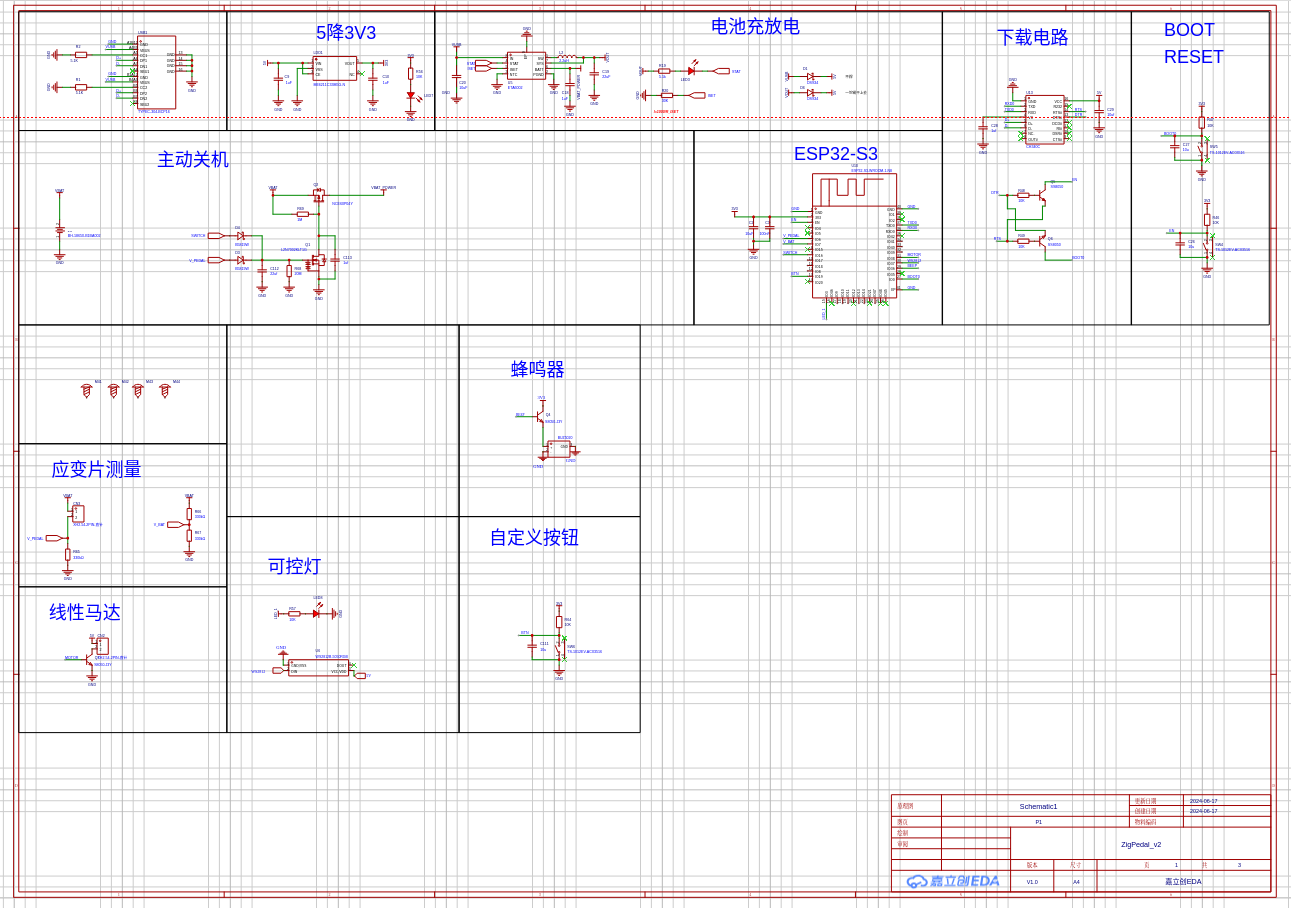Click the L2 inductor in charger circuit
The image size is (1291, 908).
(566, 57)
